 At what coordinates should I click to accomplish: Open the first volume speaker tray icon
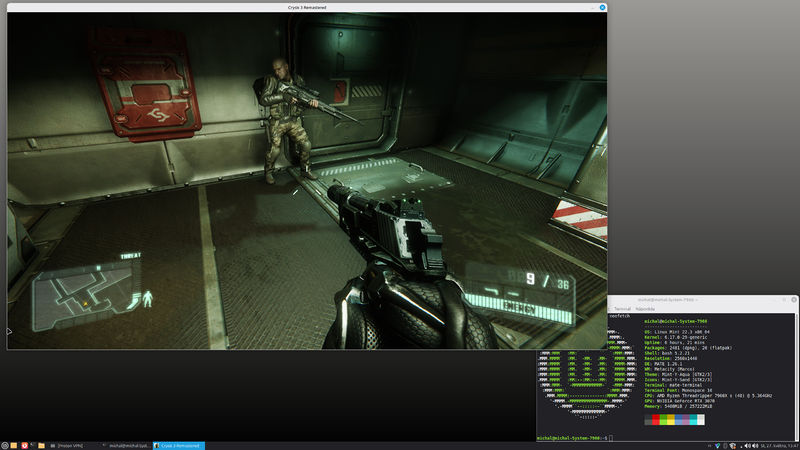point(747,446)
